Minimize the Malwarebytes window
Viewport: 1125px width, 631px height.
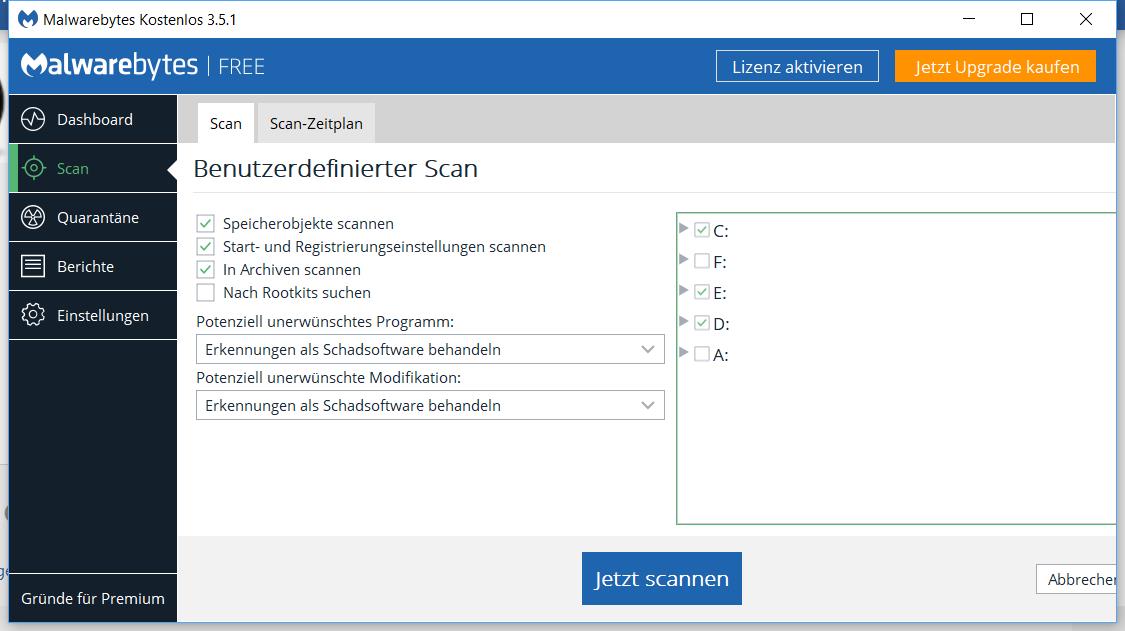(x=969, y=19)
